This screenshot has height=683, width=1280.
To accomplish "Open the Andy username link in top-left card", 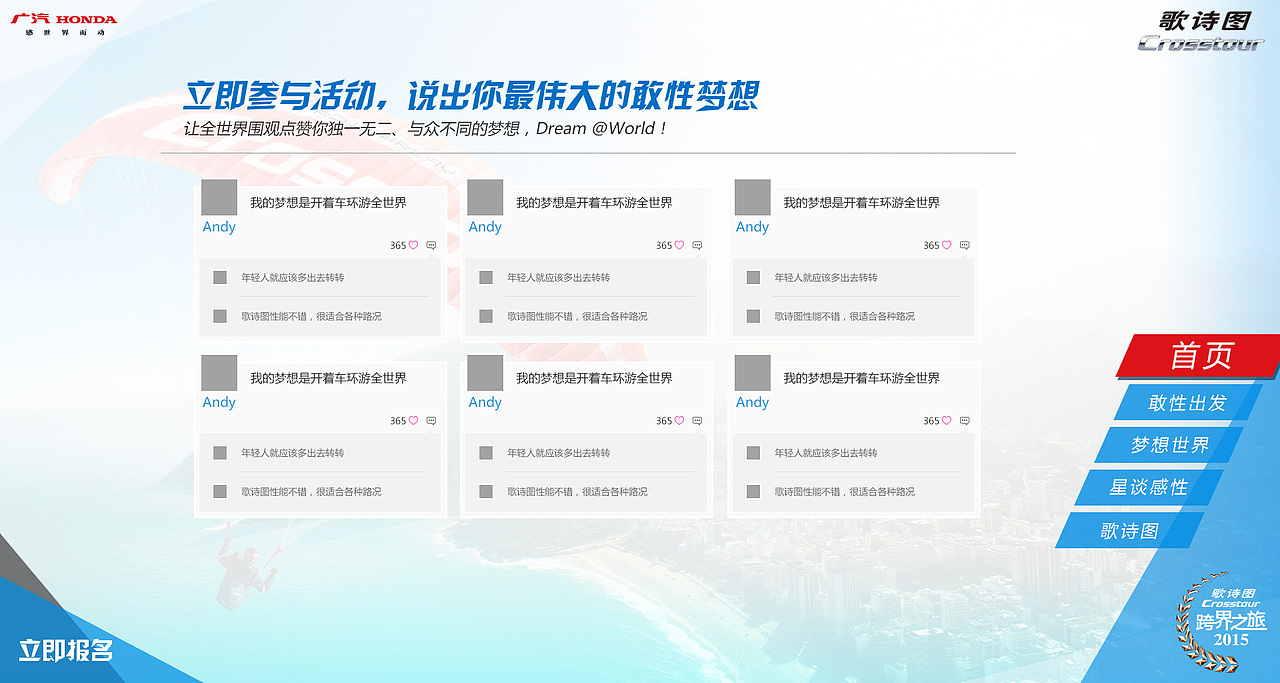I will 219,227.
